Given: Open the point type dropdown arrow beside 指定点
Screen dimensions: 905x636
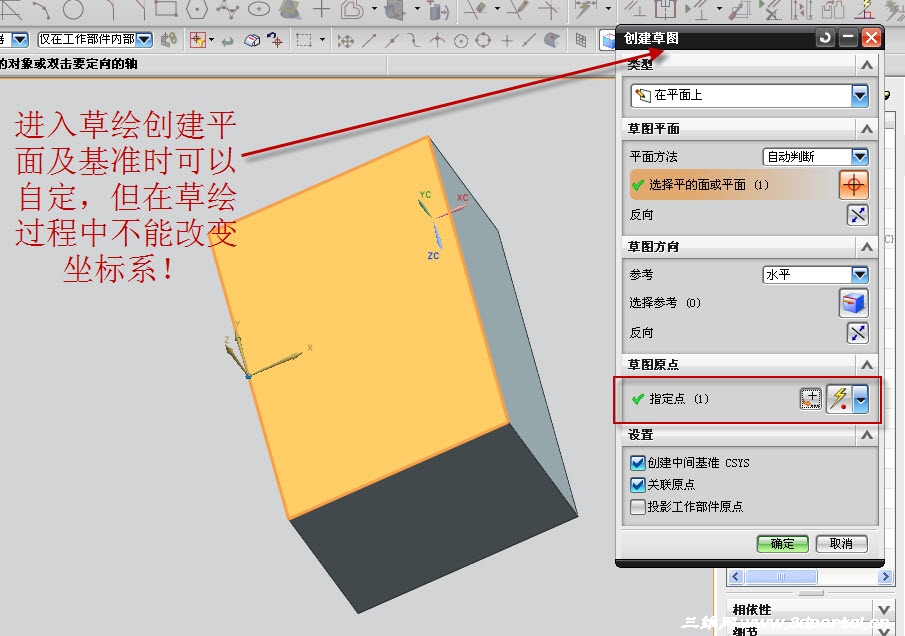Looking at the screenshot, I should [x=861, y=399].
